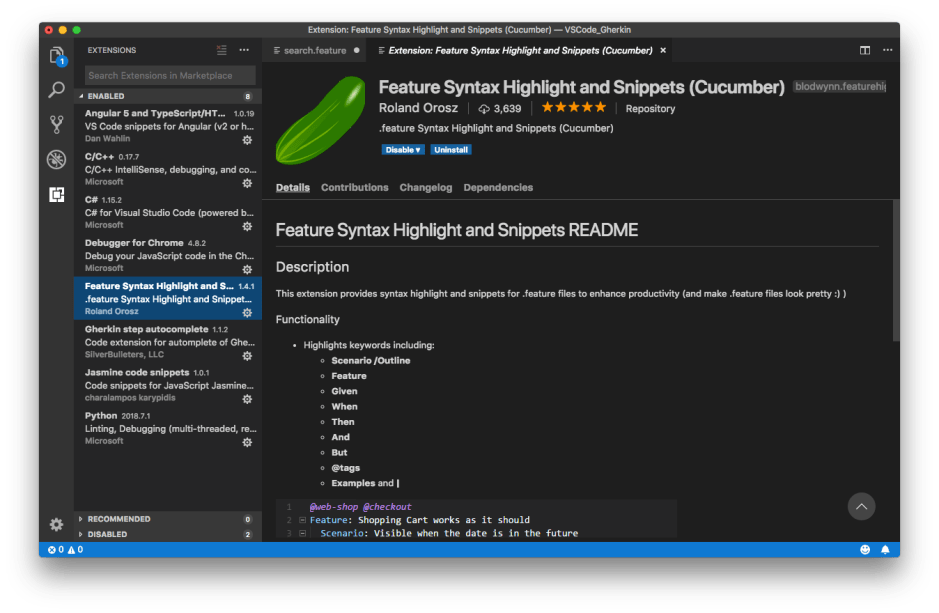Click the split editor icon

click(865, 50)
